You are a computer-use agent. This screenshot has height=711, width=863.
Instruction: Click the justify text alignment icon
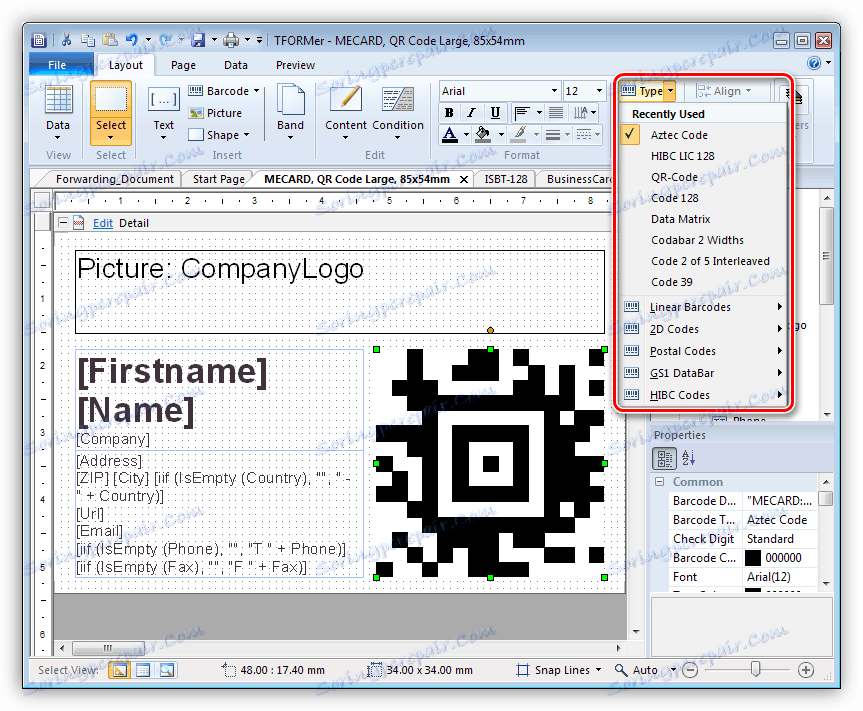556,113
